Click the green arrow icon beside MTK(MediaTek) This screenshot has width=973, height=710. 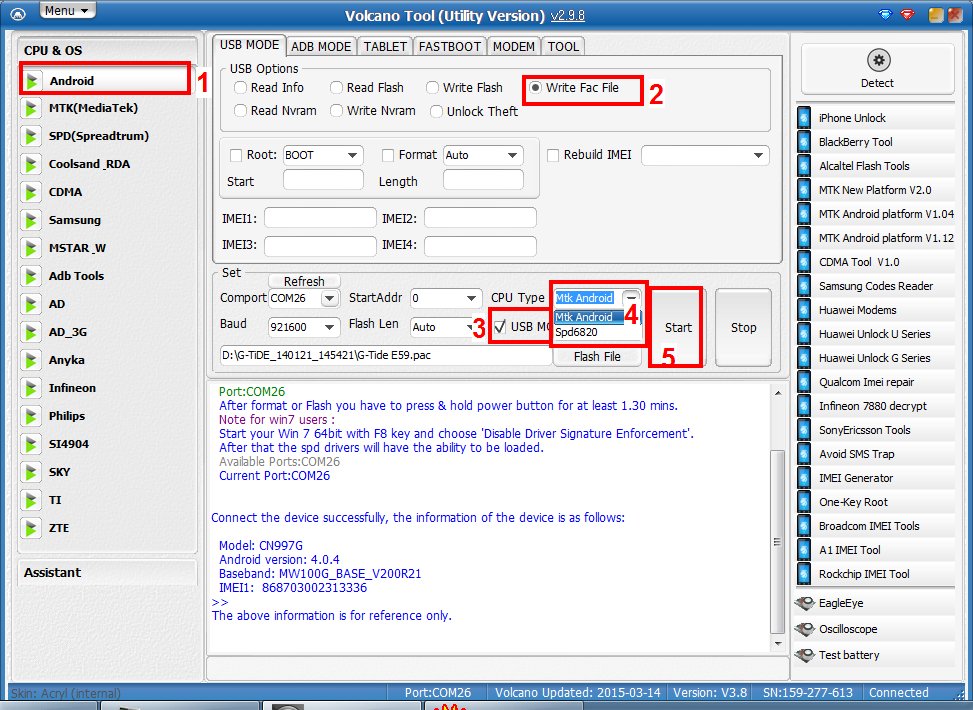30,108
